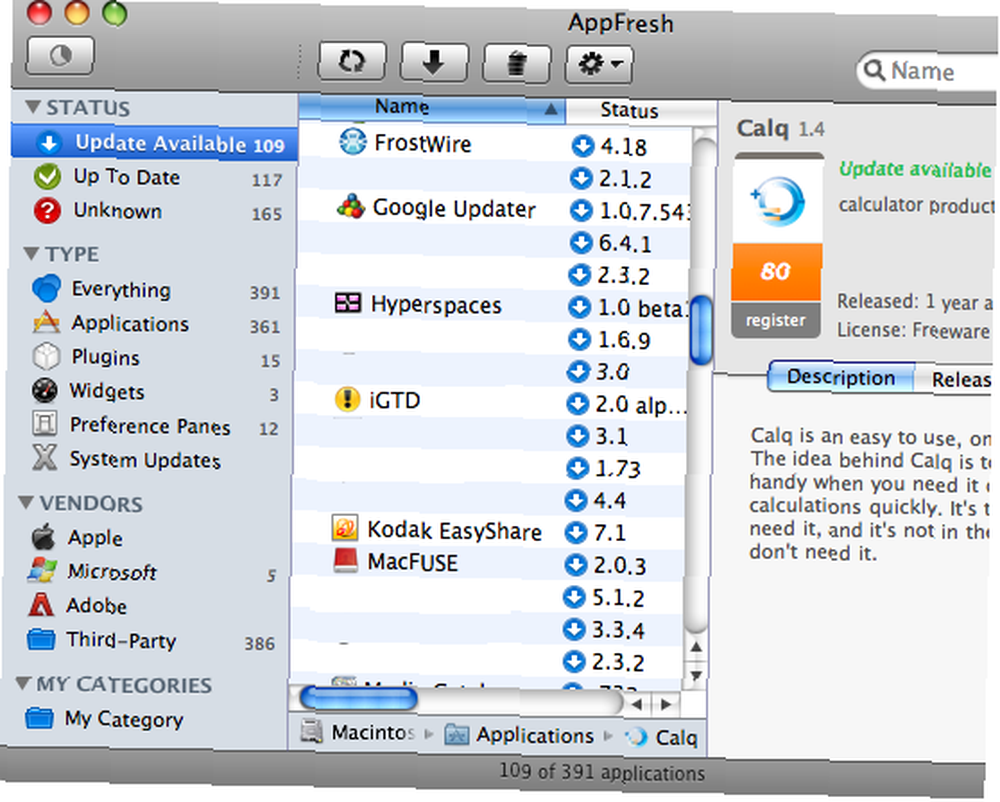Select Plugins type filter
This screenshot has width=1000, height=802.
click(151, 357)
